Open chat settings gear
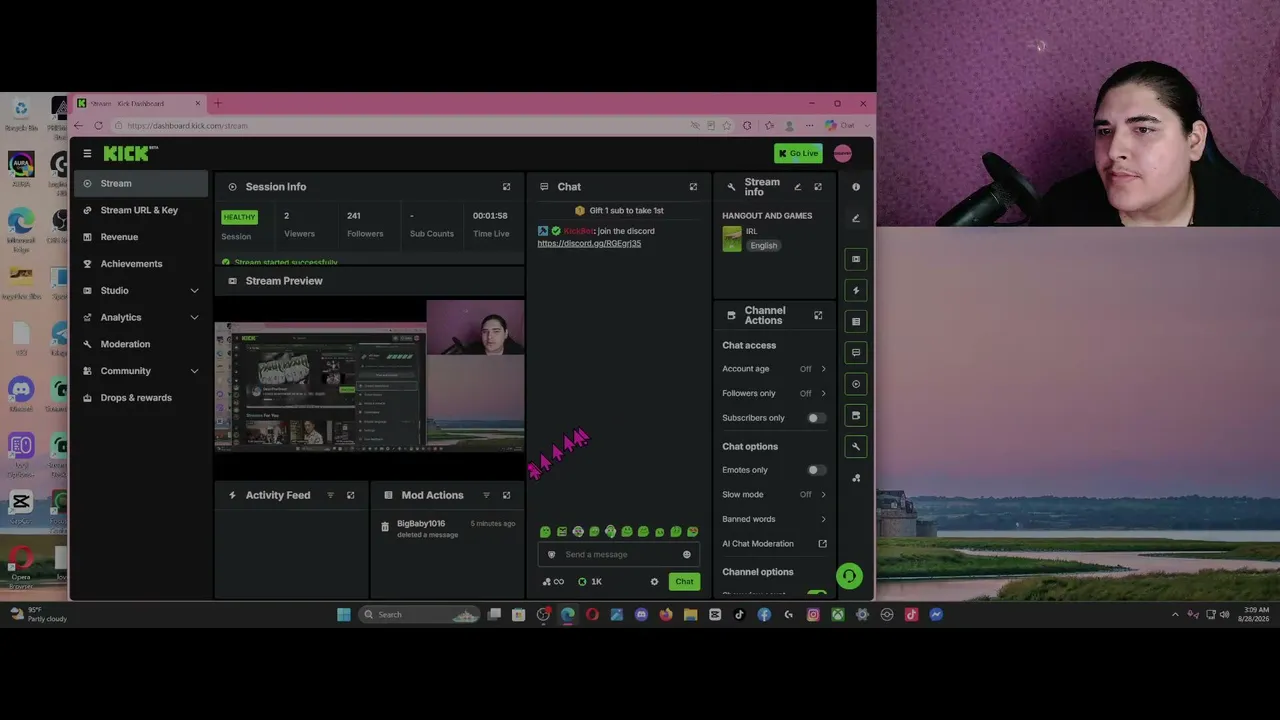 [x=655, y=581]
